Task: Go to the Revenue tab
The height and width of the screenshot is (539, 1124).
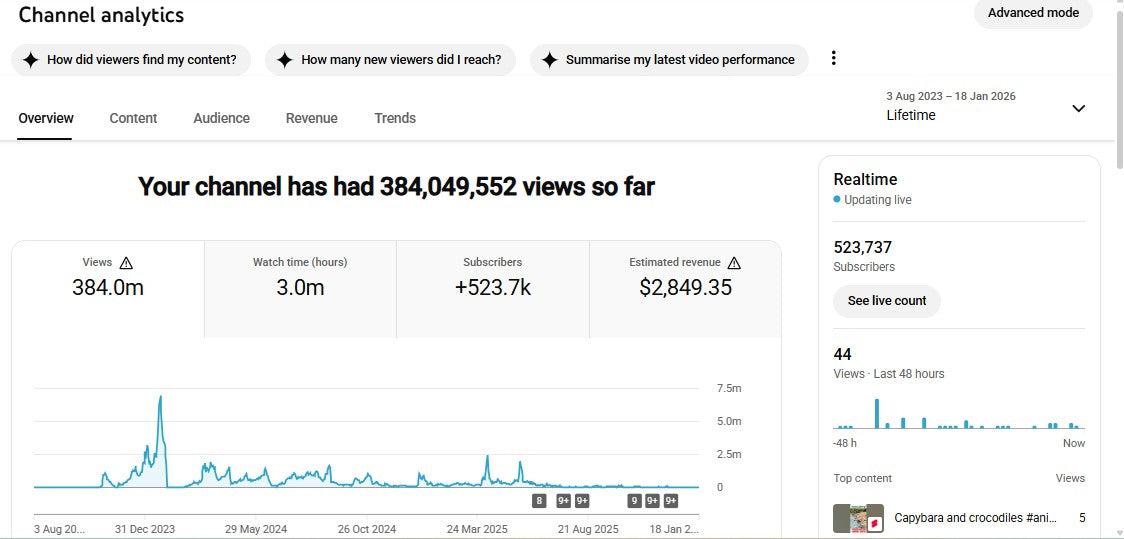Action: tap(311, 118)
